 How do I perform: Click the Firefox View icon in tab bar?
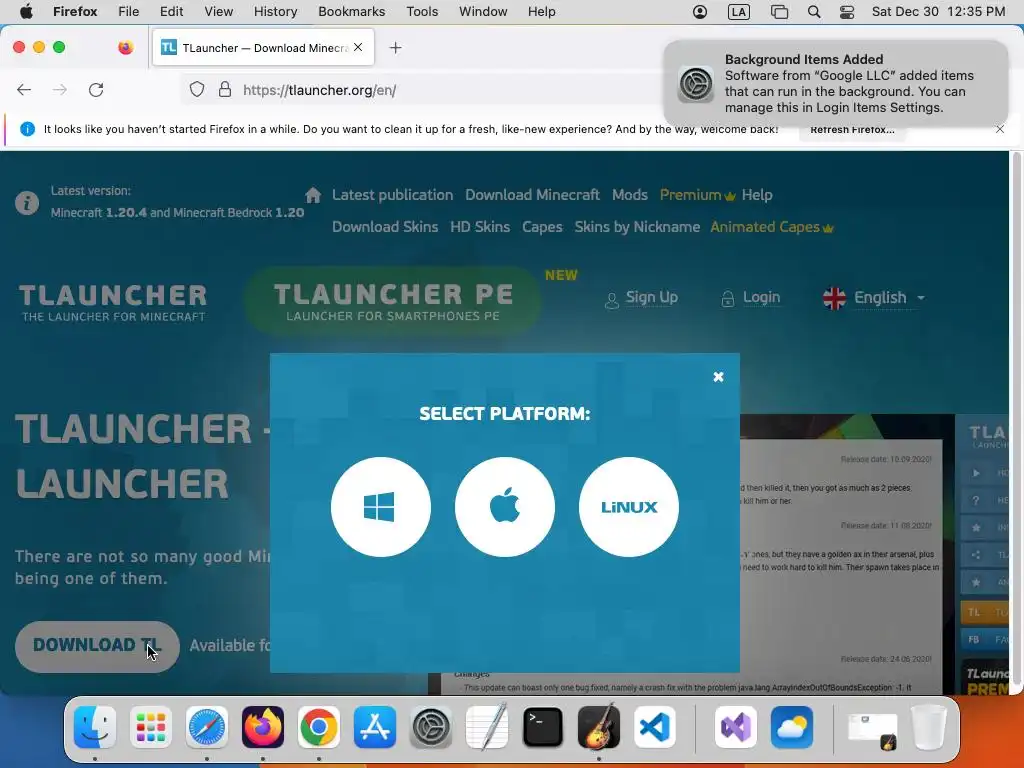click(x=125, y=47)
